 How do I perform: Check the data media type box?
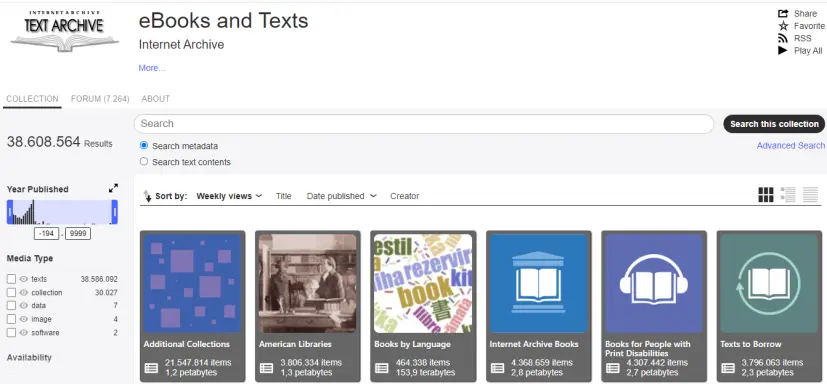[11, 305]
